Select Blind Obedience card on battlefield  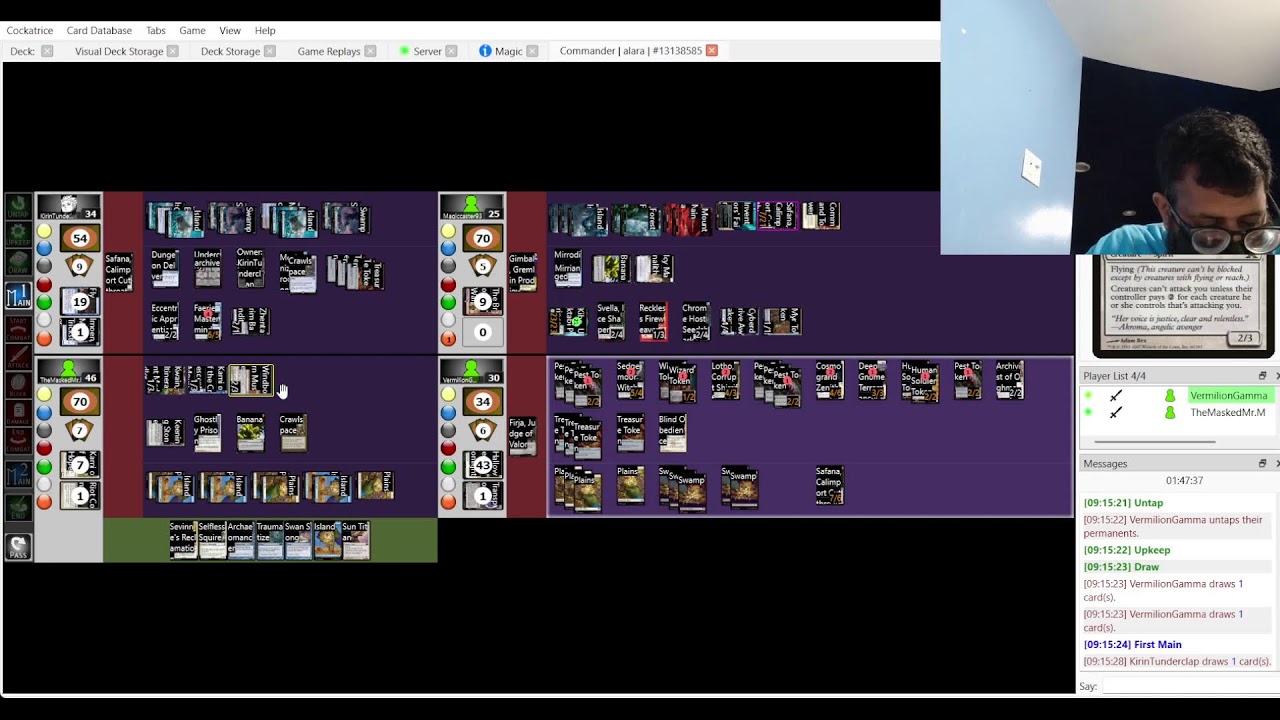[x=673, y=432]
